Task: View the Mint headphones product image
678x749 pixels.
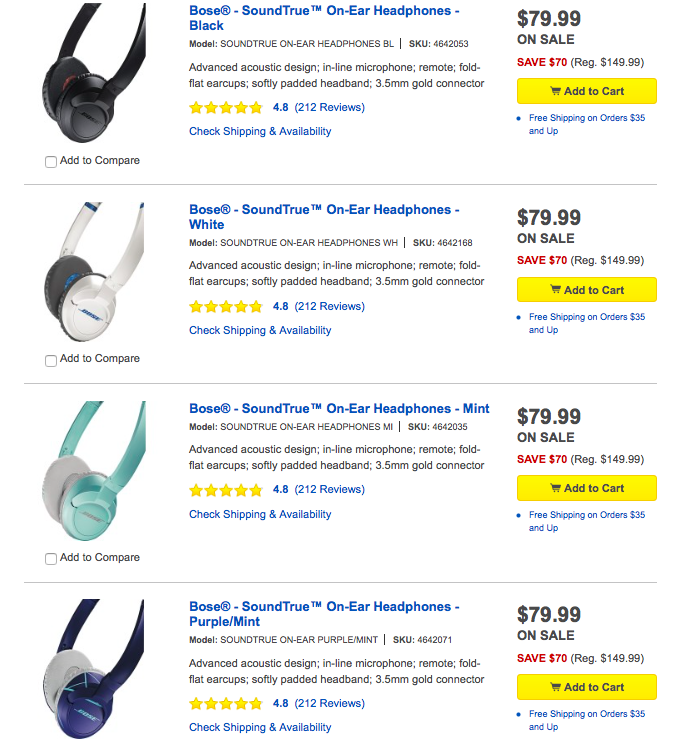Action: (94, 474)
